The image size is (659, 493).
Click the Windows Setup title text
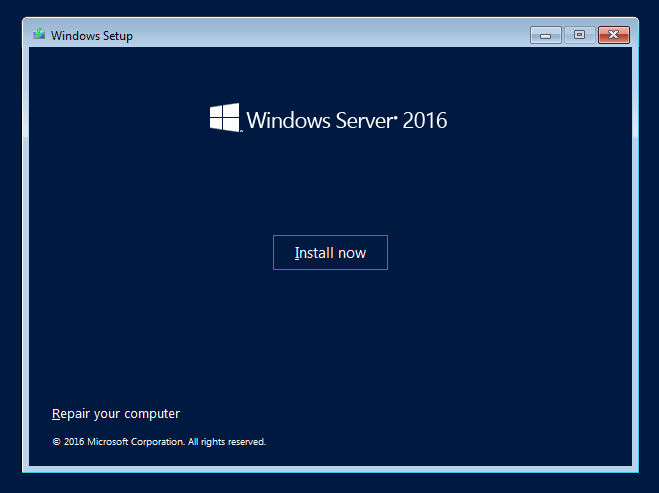(x=92, y=36)
